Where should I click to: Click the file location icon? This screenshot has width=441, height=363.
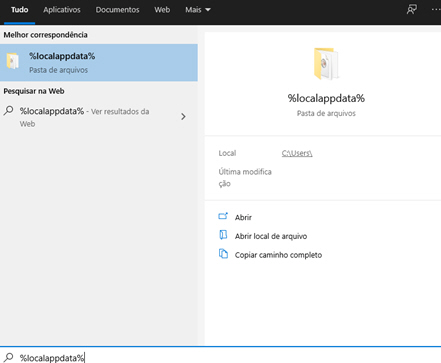(223, 235)
